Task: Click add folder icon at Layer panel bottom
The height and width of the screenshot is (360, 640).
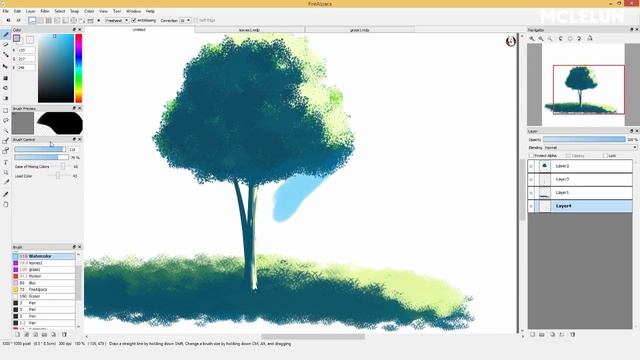Action: click(x=542, y=334)
